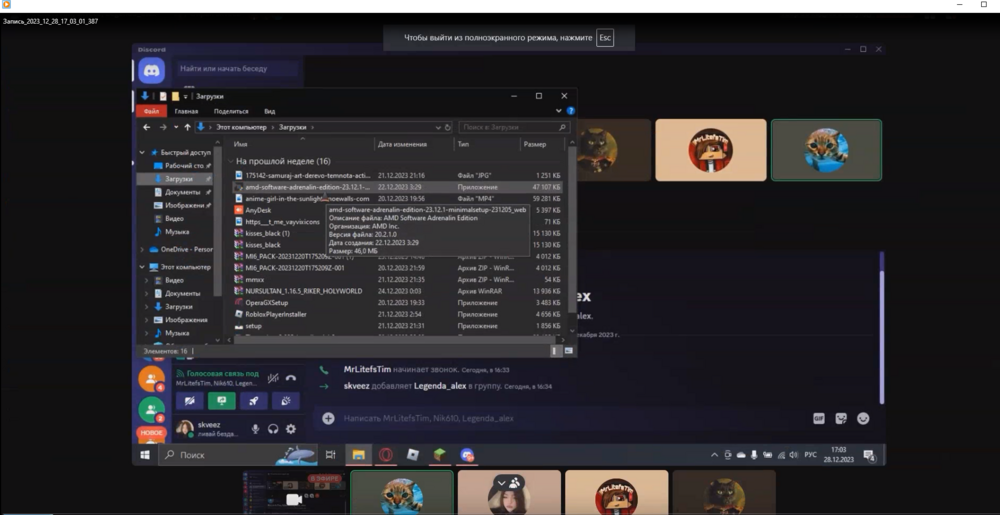This screenshot has height=515, width=1000.
Task: Toggle headphones deafen next to skveez
Action: [273, 429]
